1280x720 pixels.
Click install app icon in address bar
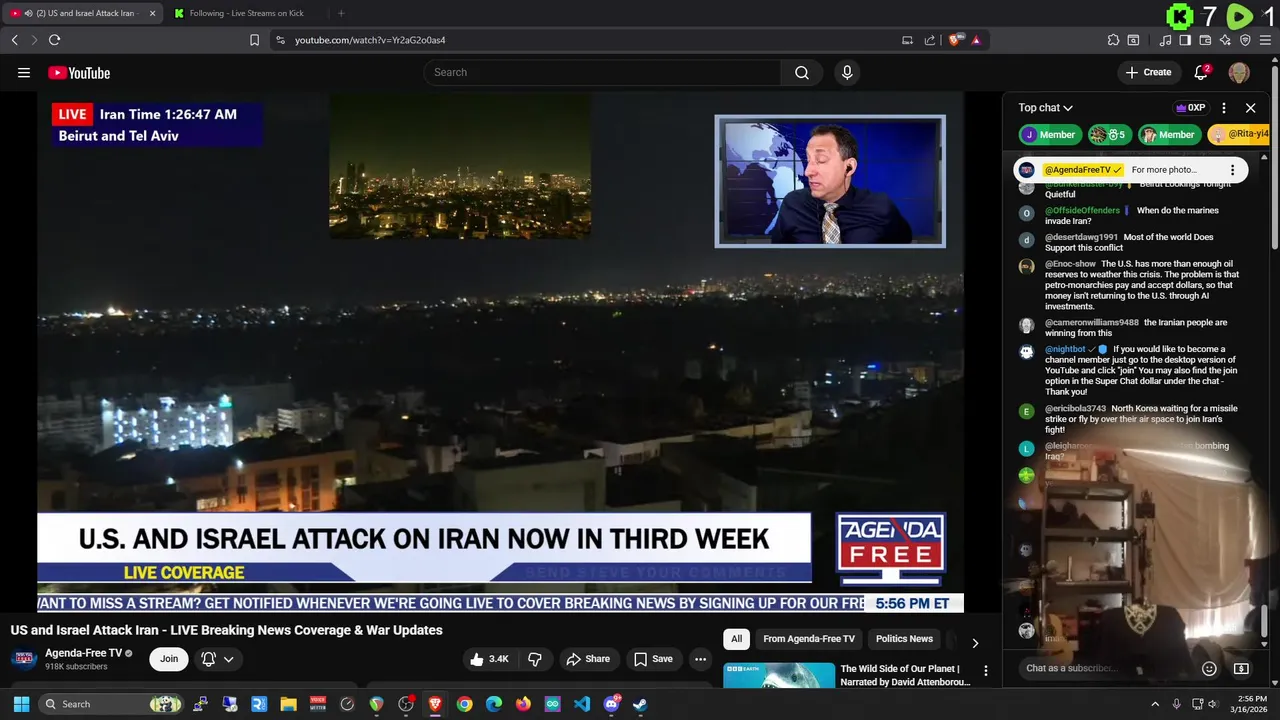(x=907, y=40)
